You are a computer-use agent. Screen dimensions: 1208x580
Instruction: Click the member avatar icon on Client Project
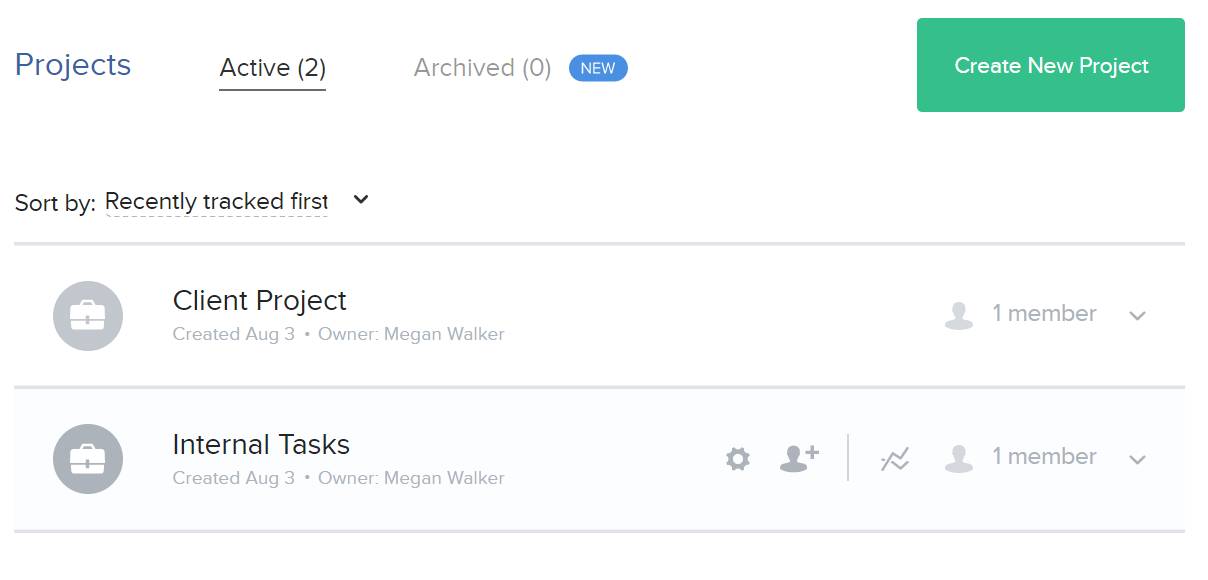click(x=958, y=313)
